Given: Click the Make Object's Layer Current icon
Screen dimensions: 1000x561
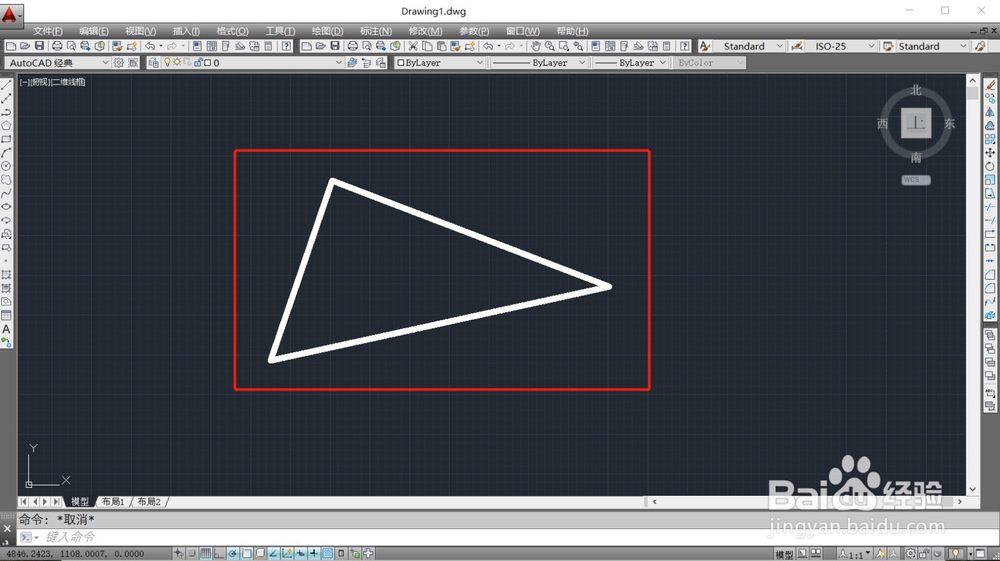Looking at the screenshot, I should pyautogui.click(x=352, y=62).
